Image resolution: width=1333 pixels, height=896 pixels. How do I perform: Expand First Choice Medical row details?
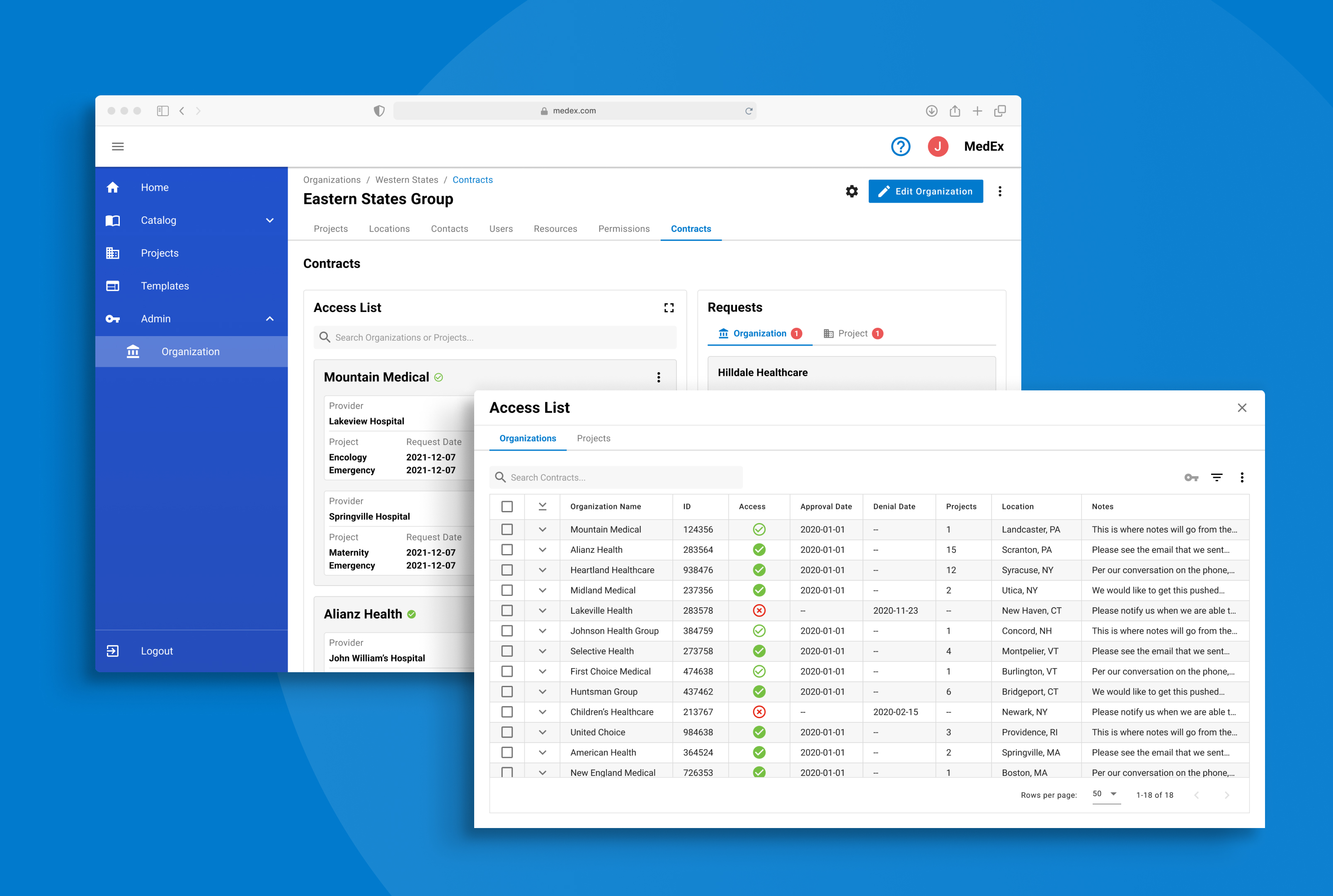point(542,671)
